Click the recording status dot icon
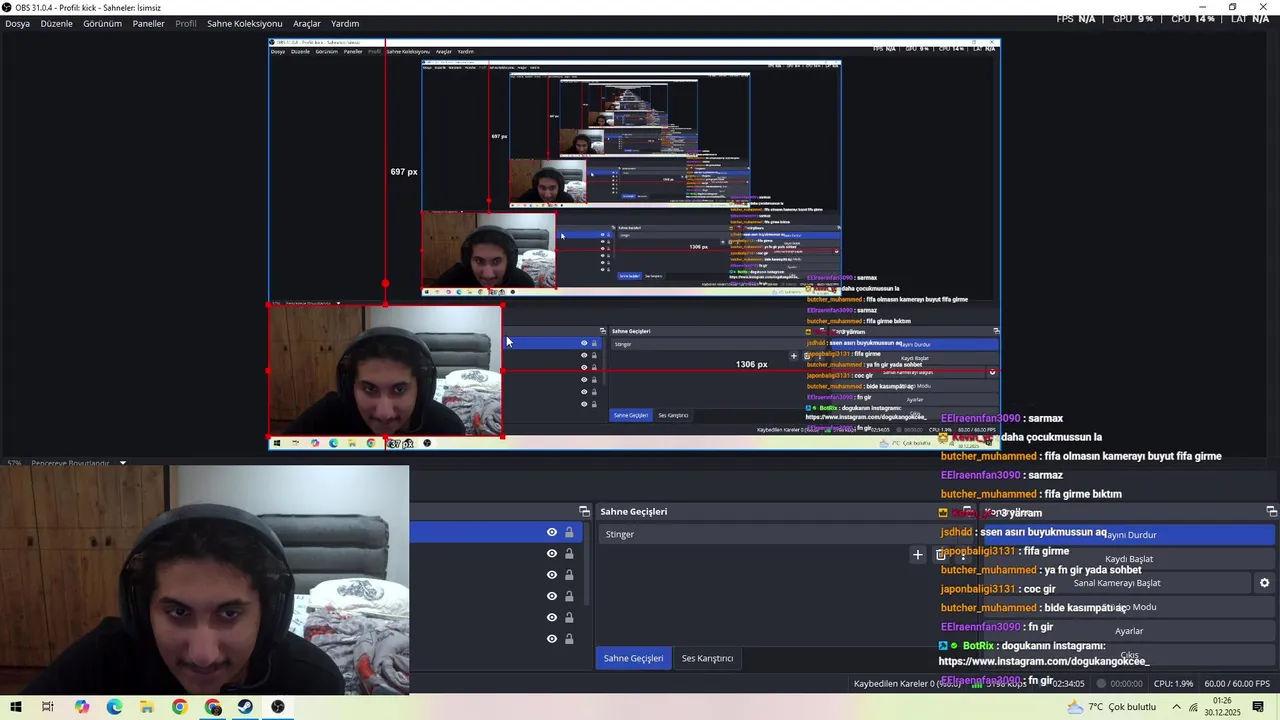 1101,684
